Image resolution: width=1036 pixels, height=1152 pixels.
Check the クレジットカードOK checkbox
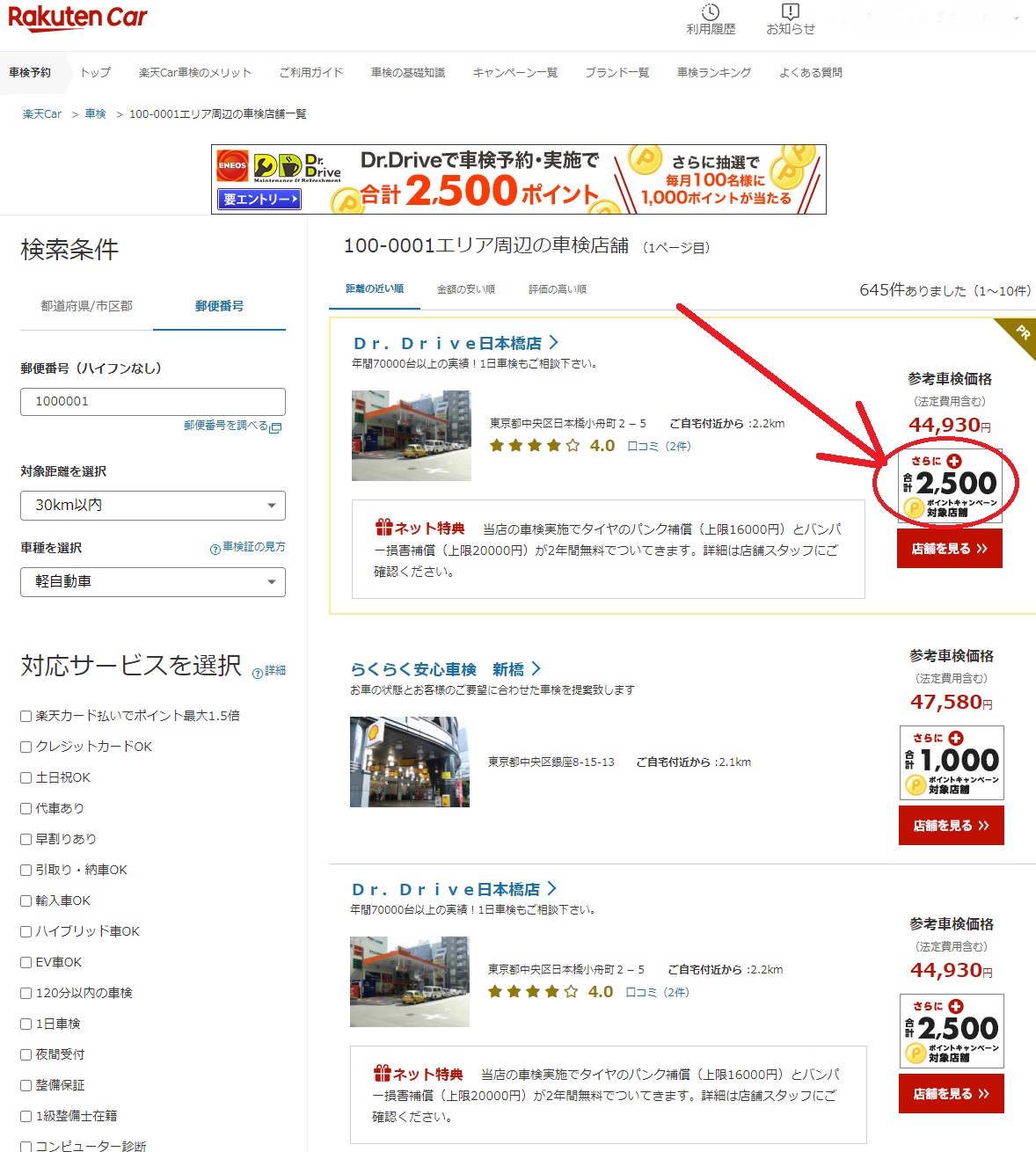pyautogui.click(x=26, y=747)
